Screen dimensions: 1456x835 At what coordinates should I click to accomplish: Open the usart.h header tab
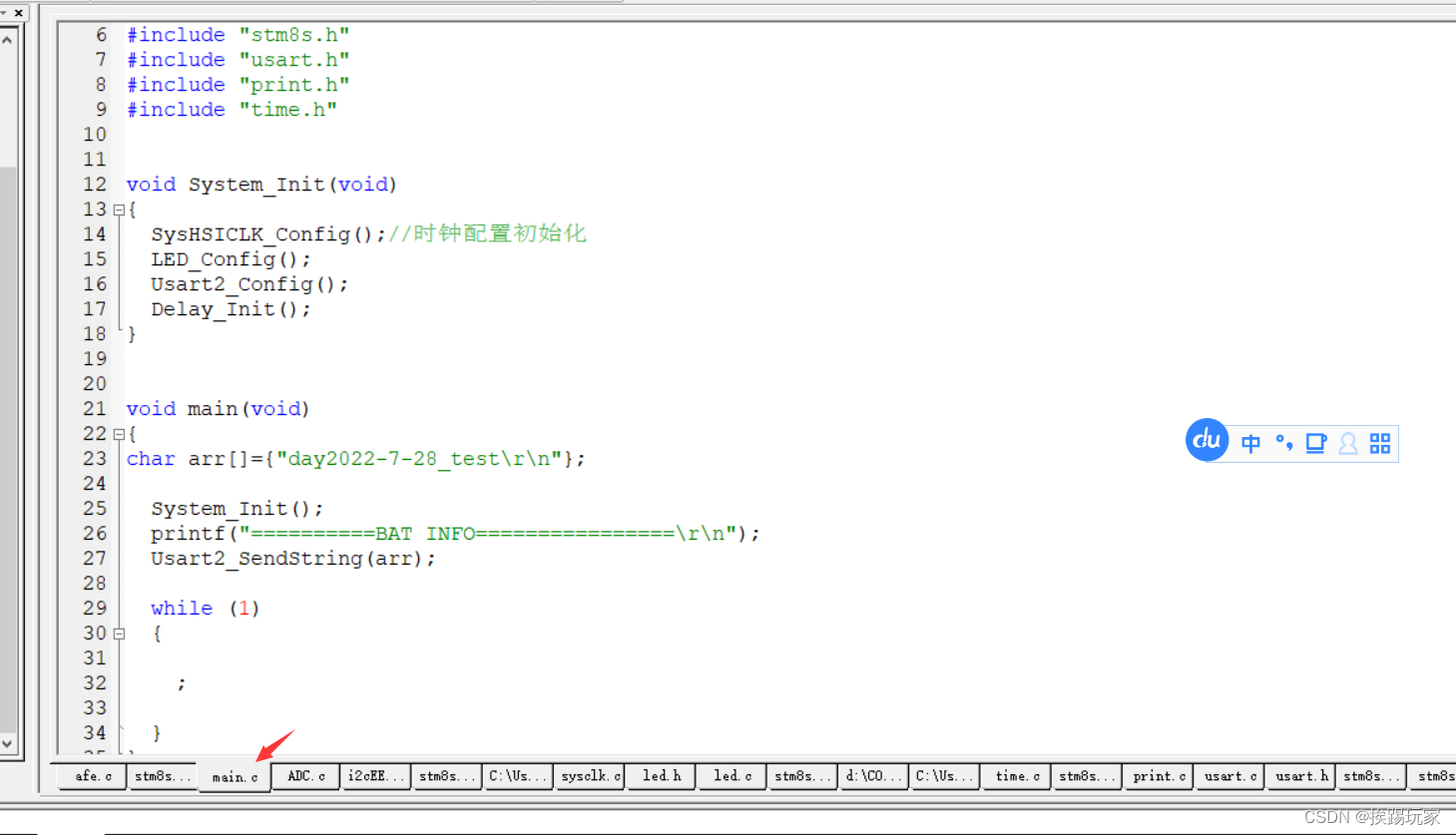(x=1301, y=776)
